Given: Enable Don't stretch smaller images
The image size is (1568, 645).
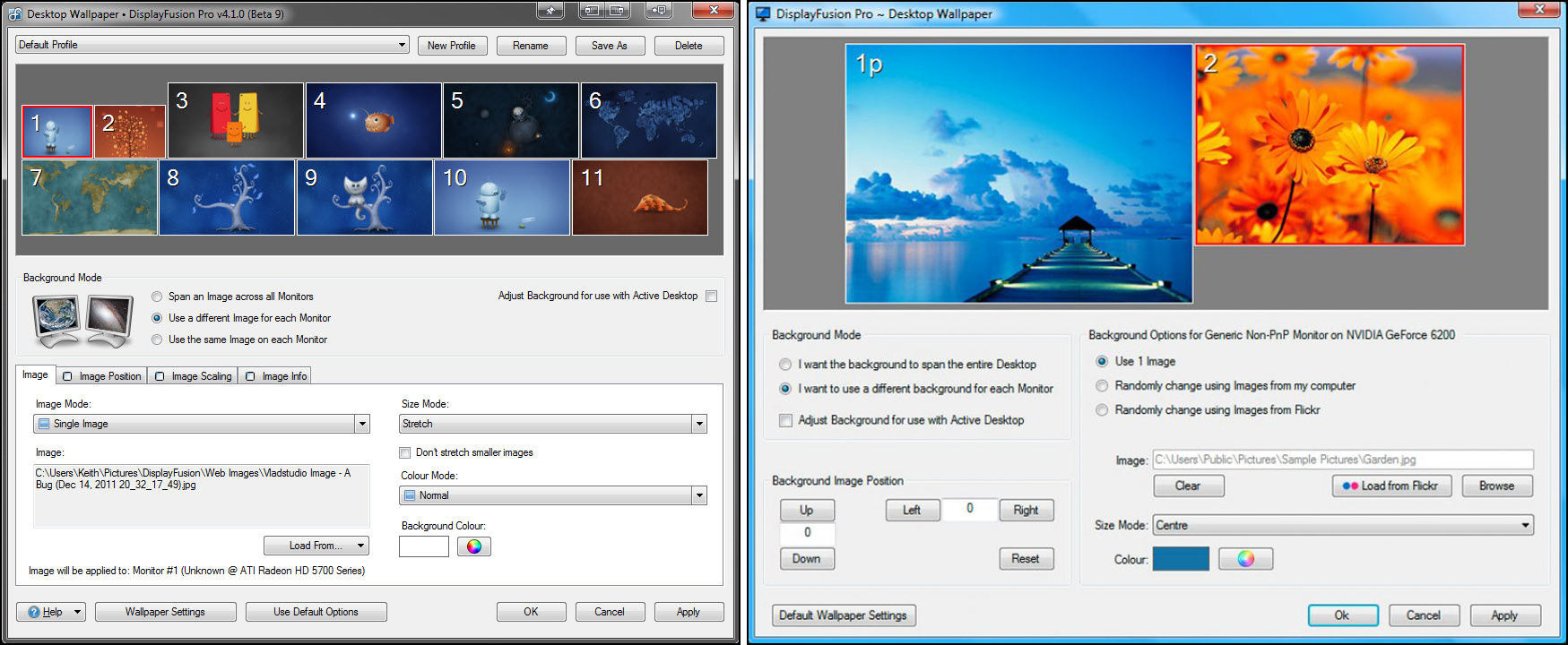Looking at the screenshot, I should (405, 452).
